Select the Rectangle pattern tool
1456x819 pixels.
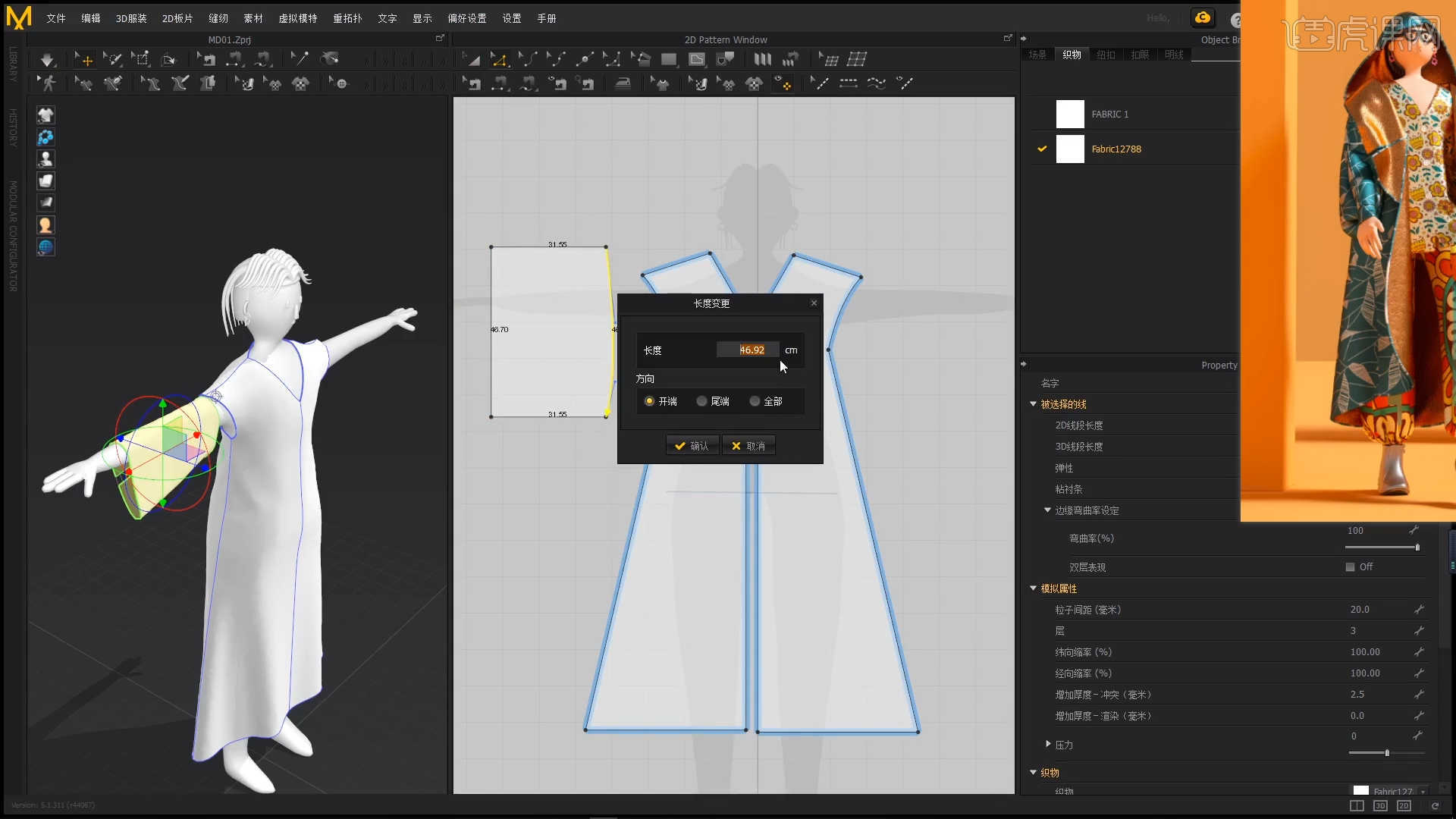pyautogui.click(x=669, y=59)
